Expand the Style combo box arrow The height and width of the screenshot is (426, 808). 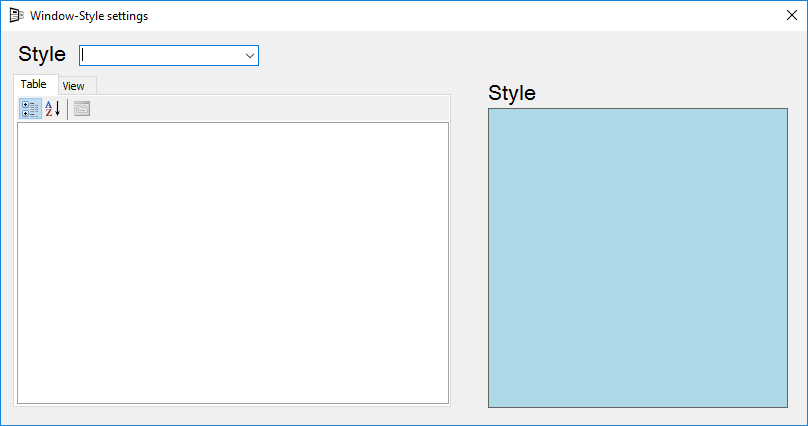250,56
